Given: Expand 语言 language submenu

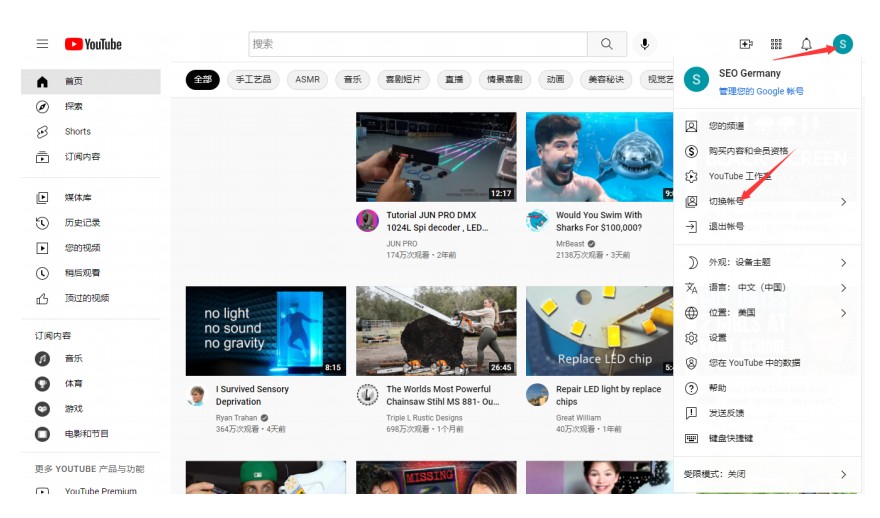Looking at the screenshot, I should point(767,287).
